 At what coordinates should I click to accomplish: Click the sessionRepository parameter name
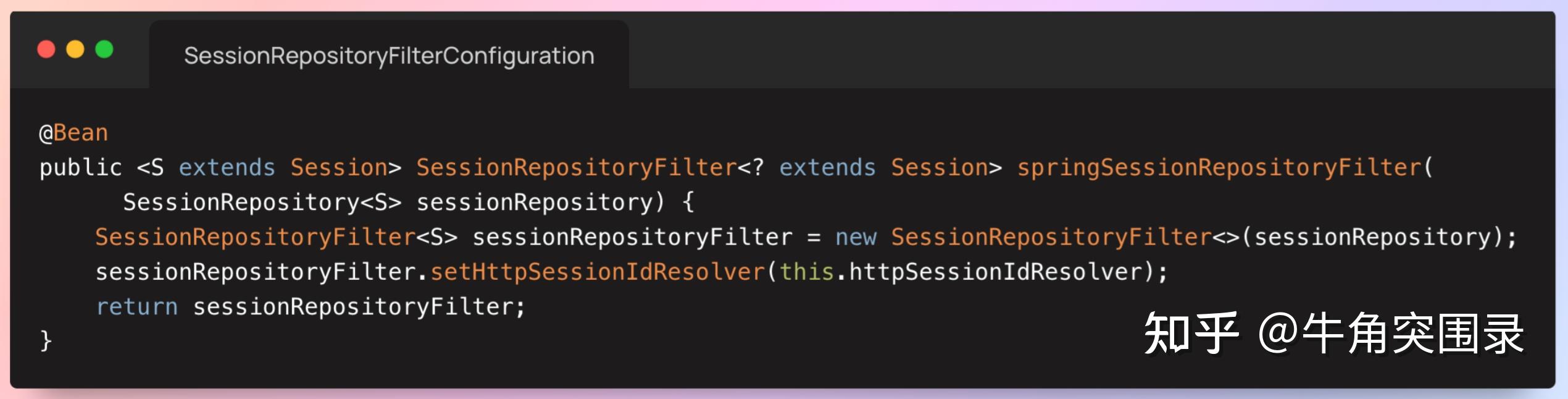pos(535,202)
